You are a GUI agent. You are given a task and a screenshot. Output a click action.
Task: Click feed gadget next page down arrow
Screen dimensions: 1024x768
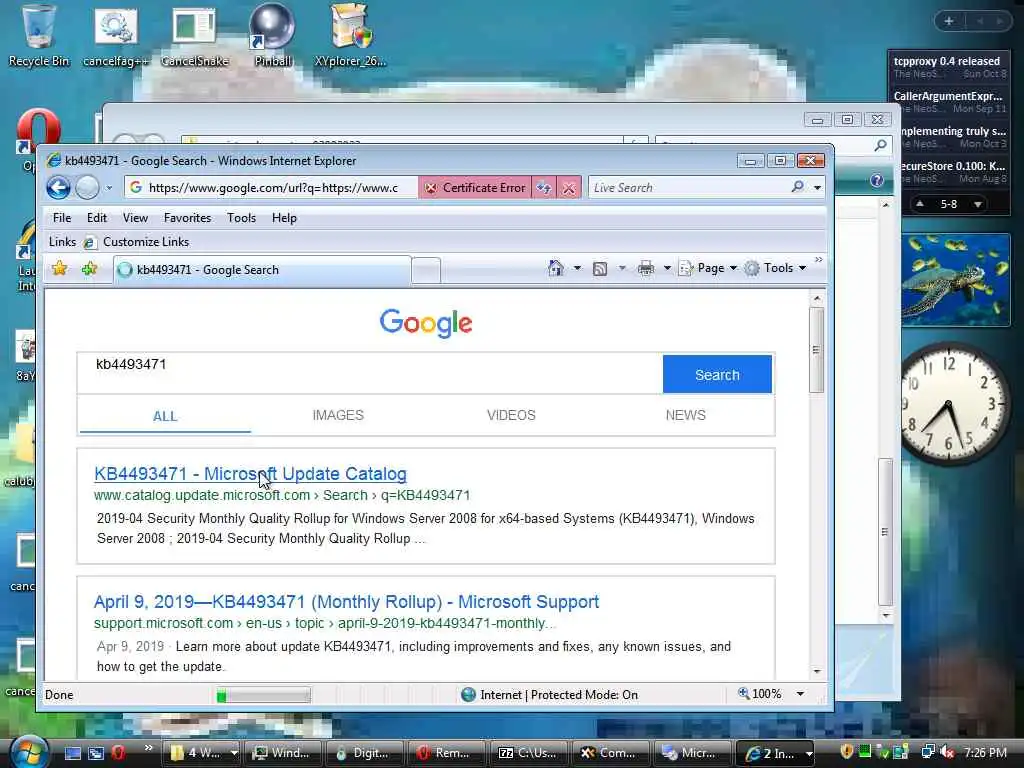click(978, 204)
